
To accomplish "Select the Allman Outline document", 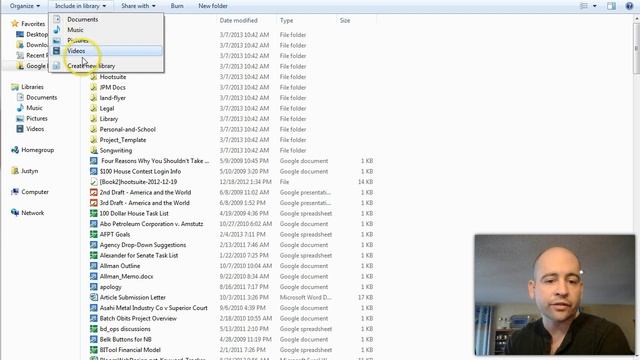I will tap(120, 266).
